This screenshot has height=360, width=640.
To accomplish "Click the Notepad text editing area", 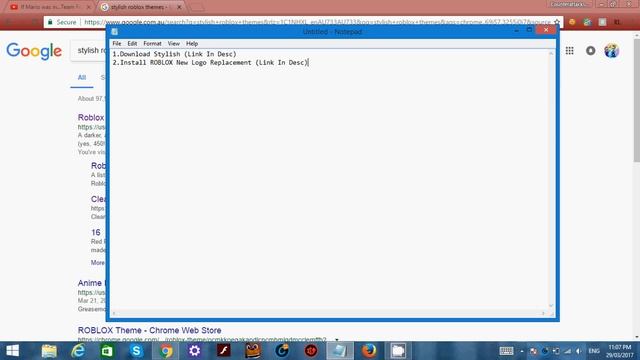I will pos(329,180).
